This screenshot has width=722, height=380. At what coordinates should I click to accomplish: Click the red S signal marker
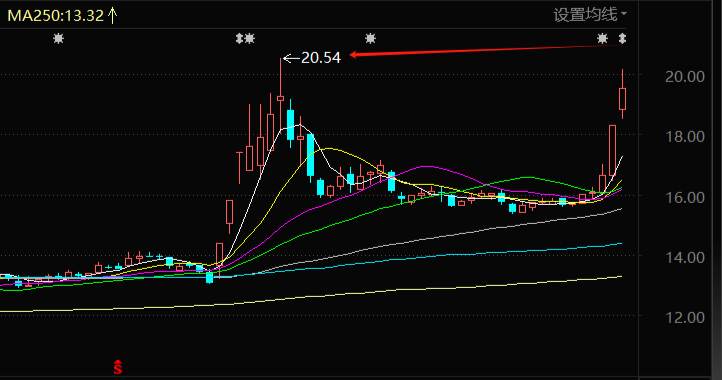[x=118, y=367]
